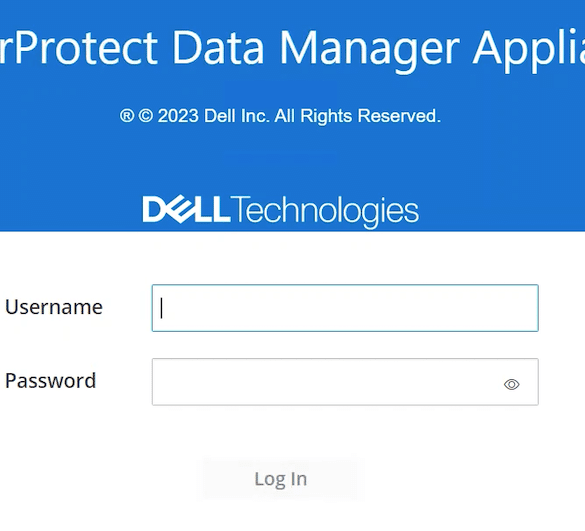
Task: Click the word "Manager" in the title
Action: [370, 51]
